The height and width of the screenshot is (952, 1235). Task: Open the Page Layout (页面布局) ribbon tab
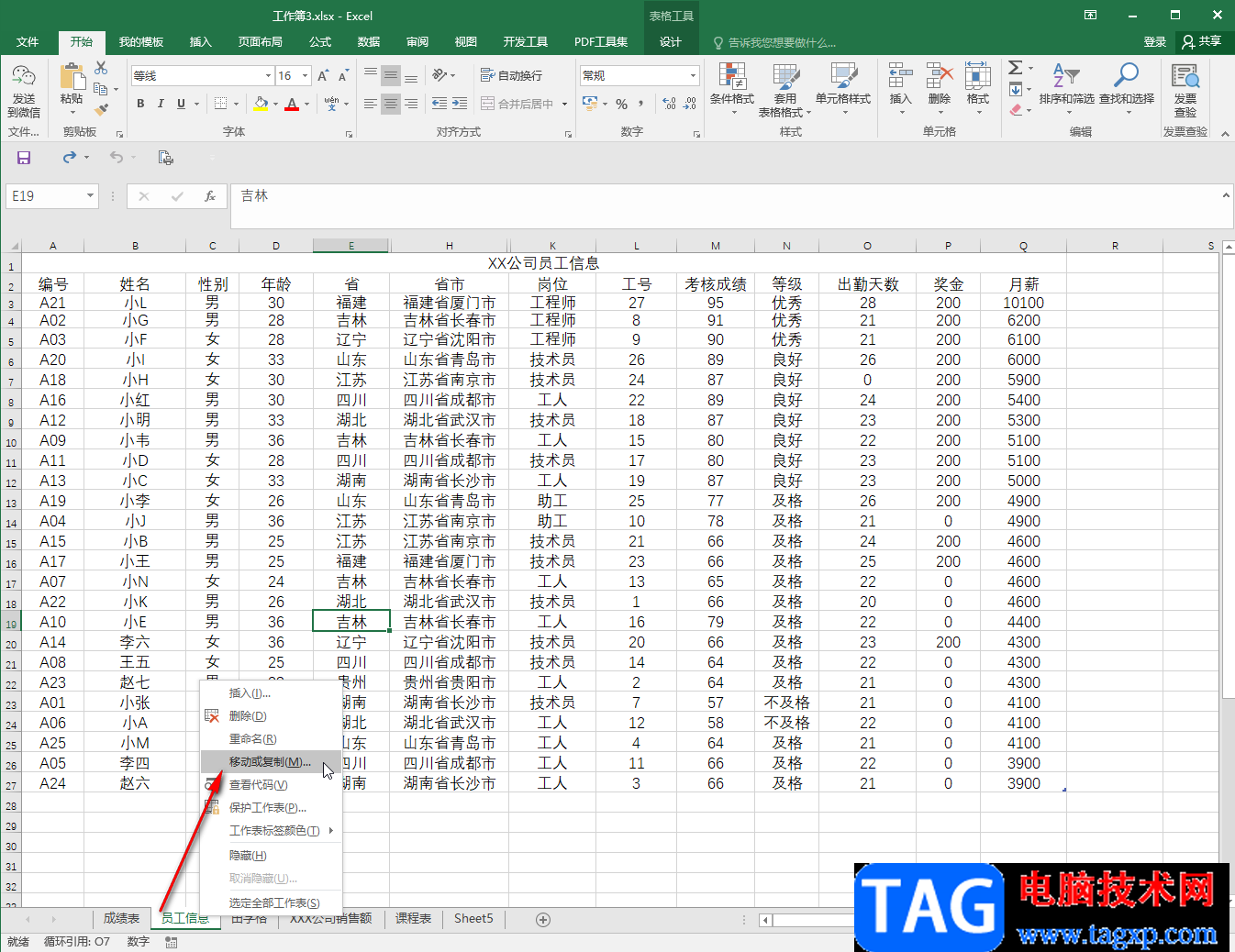(x=261, y=42)
